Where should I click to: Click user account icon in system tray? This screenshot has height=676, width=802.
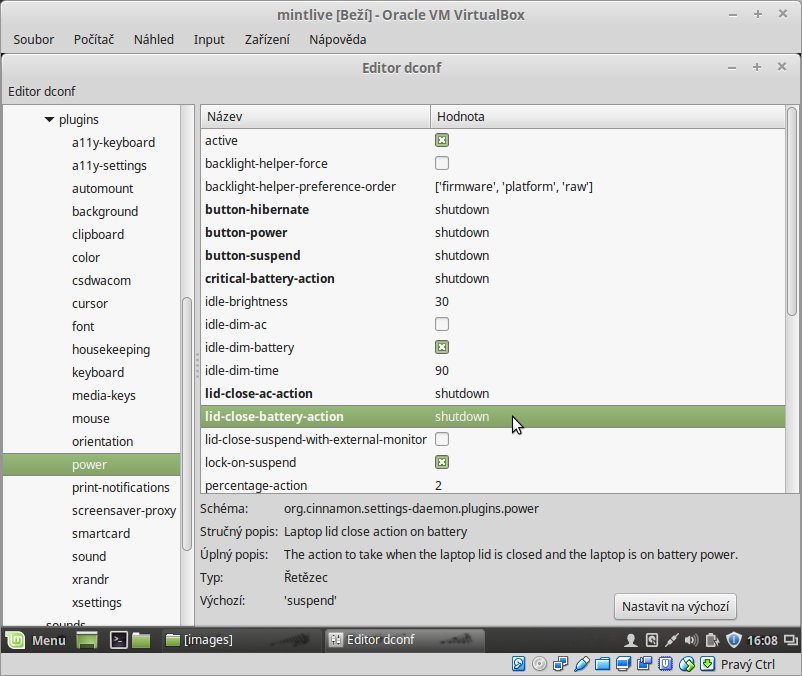631,640
